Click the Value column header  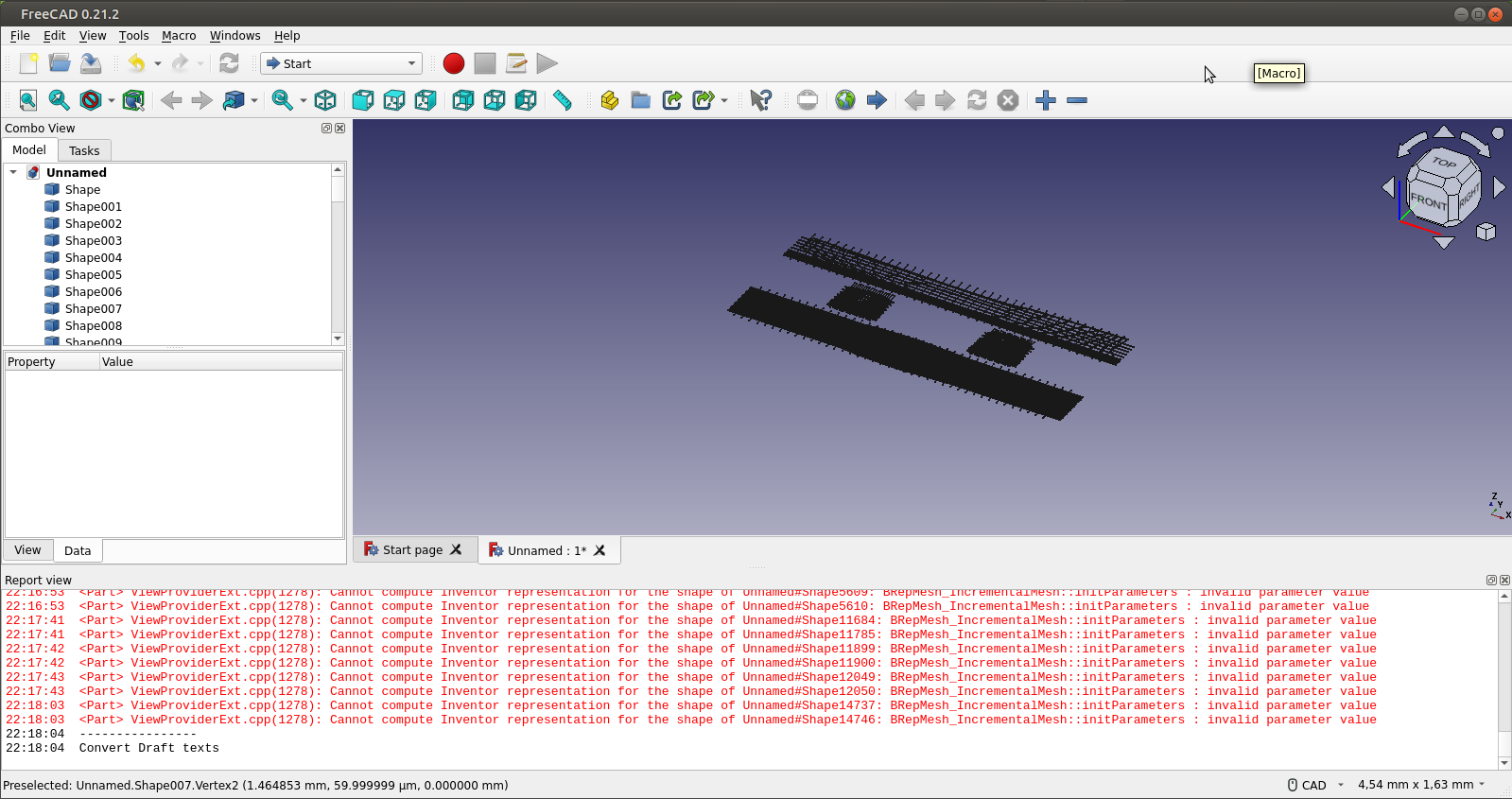(221, 361)
